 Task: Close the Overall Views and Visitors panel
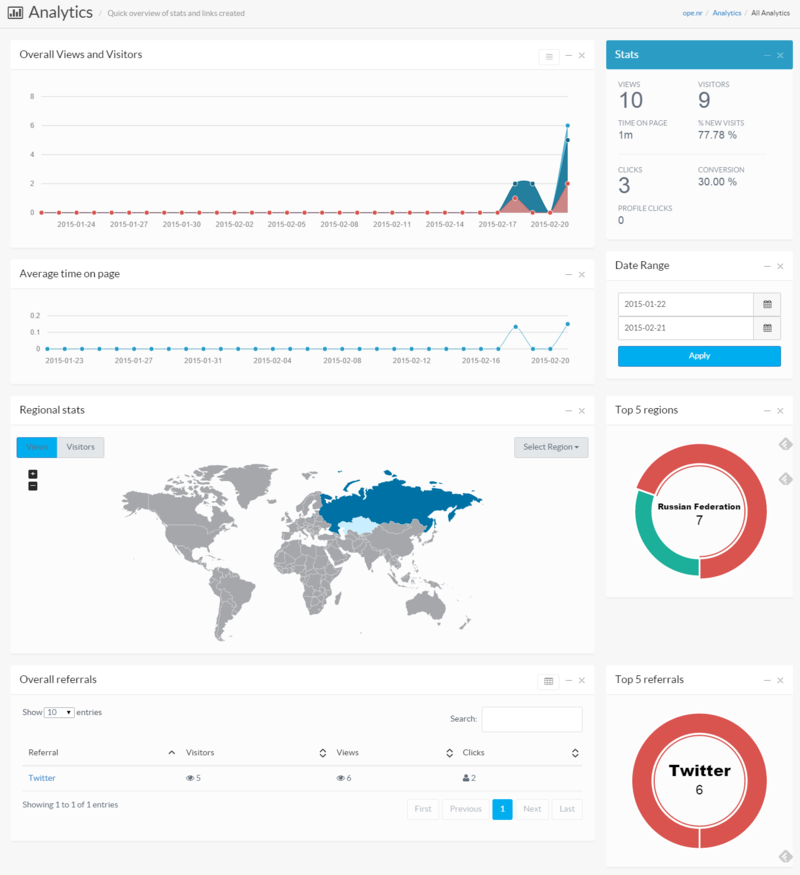click(582, 55)
